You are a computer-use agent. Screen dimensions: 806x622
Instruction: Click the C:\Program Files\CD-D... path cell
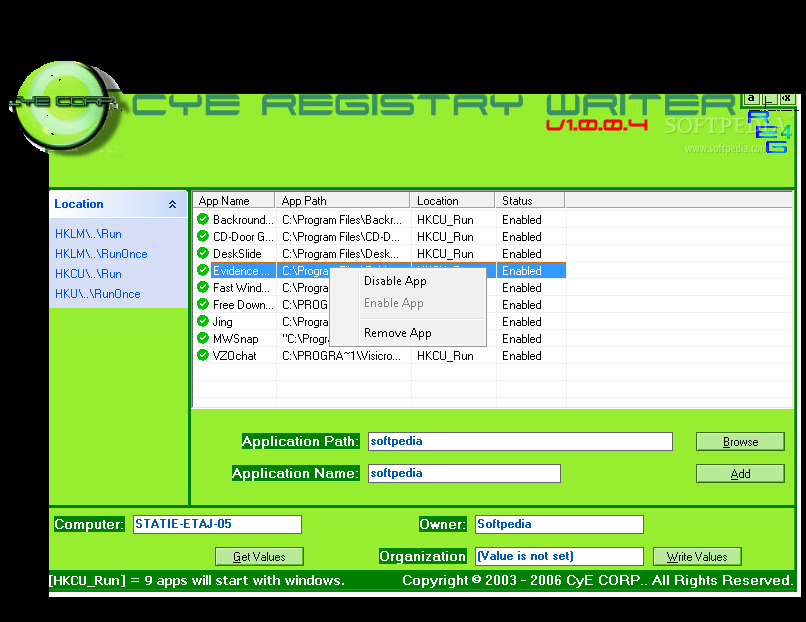[341, 237]
